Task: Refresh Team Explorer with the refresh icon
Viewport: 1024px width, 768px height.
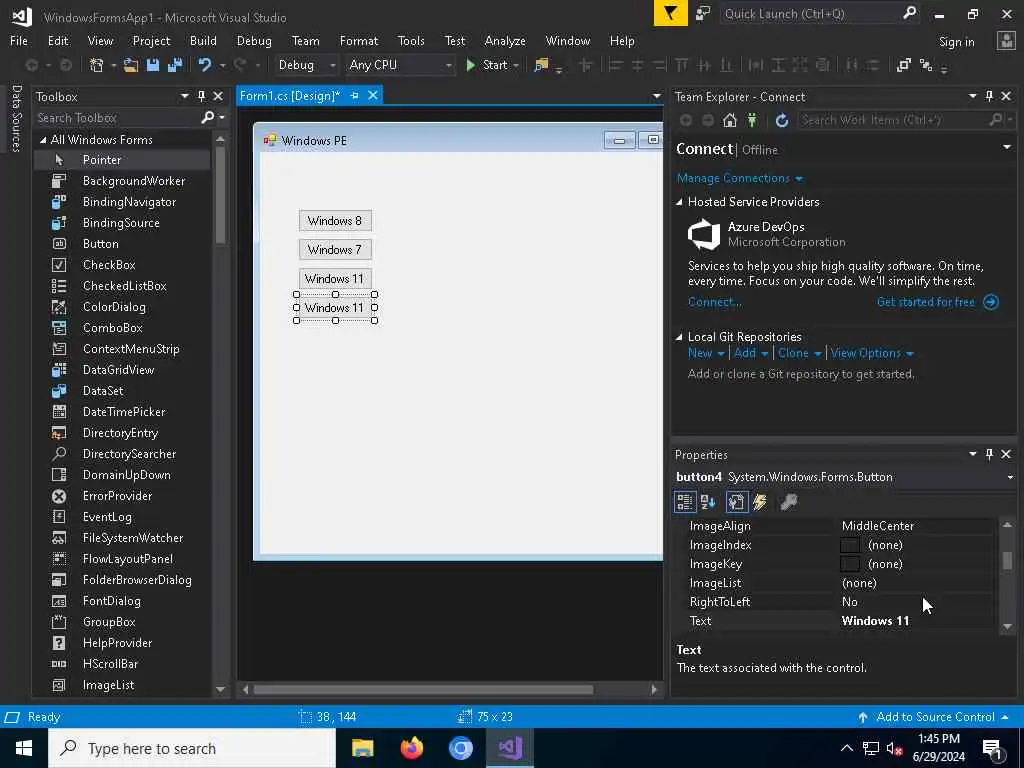Action: [x=781, y=120]
